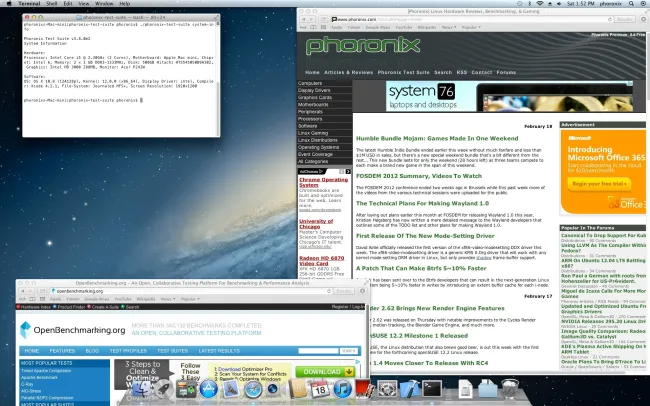Image resolution: width=650 pixels, height=406 pixels.
Task: Click the OpenBenchmarking.org logo
Action: 73,330
